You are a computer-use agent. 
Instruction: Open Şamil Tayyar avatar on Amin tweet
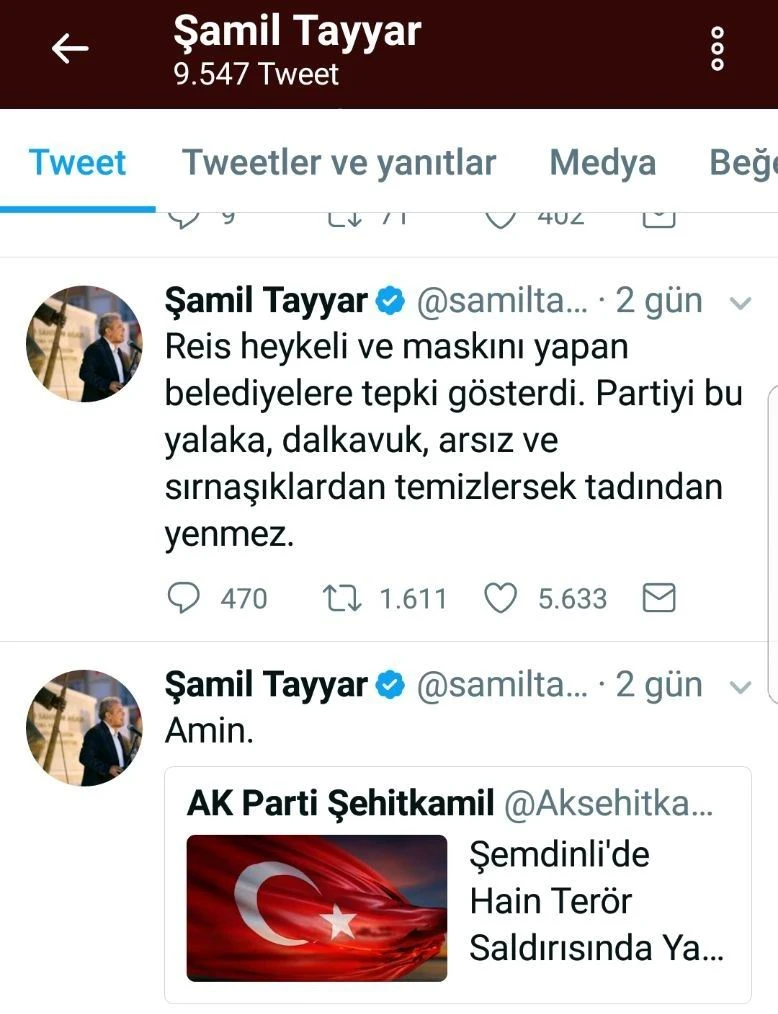[84, 728]
